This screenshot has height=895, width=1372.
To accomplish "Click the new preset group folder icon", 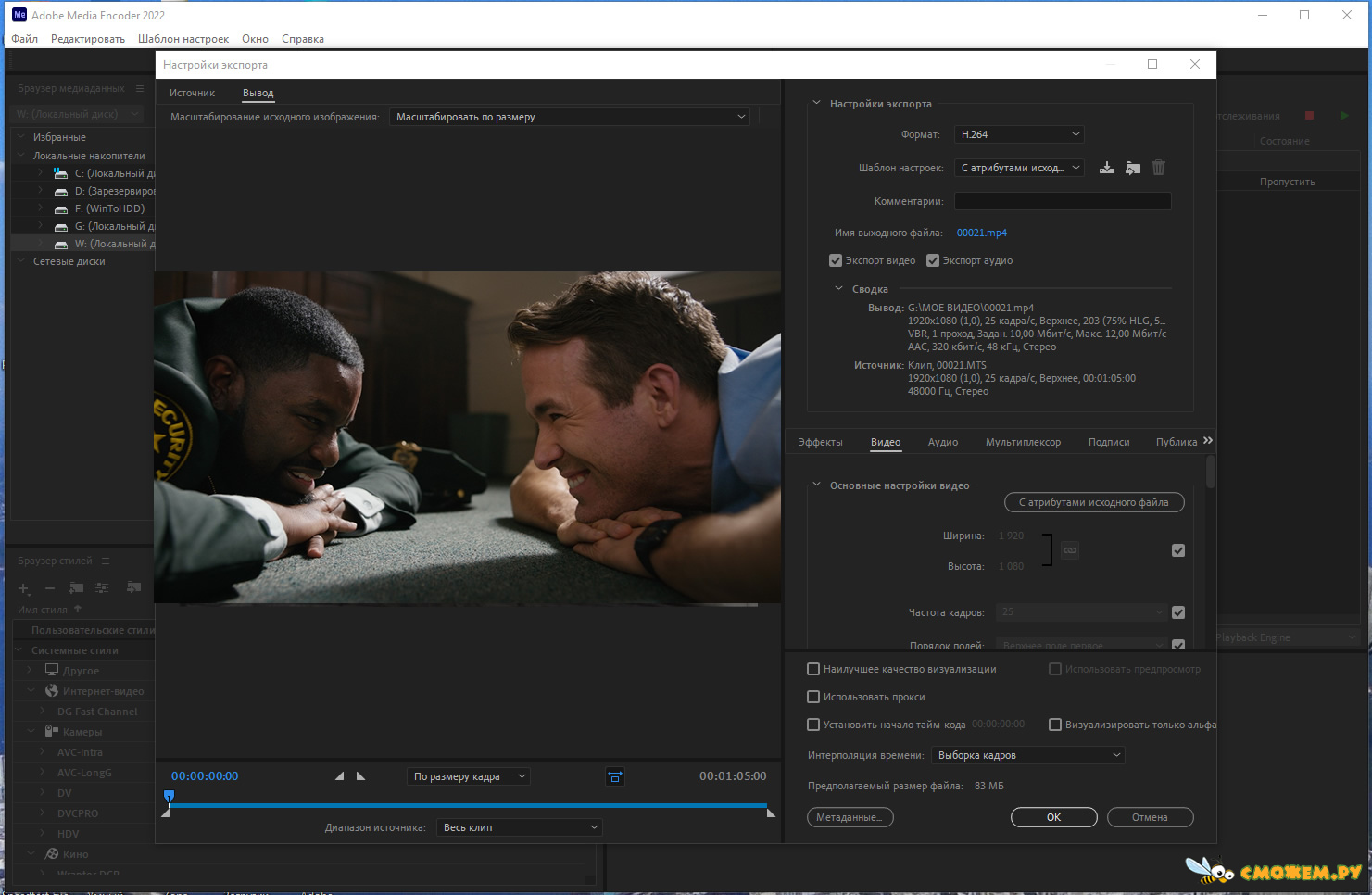I will coord(76,587).
